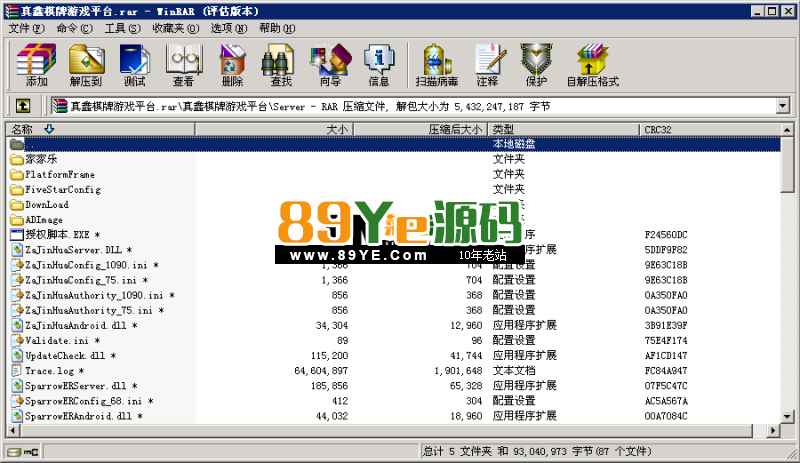The image size is (800, 463).
Task: Click the Test (测试) archive icon
Action: click(x=135, y=65)
